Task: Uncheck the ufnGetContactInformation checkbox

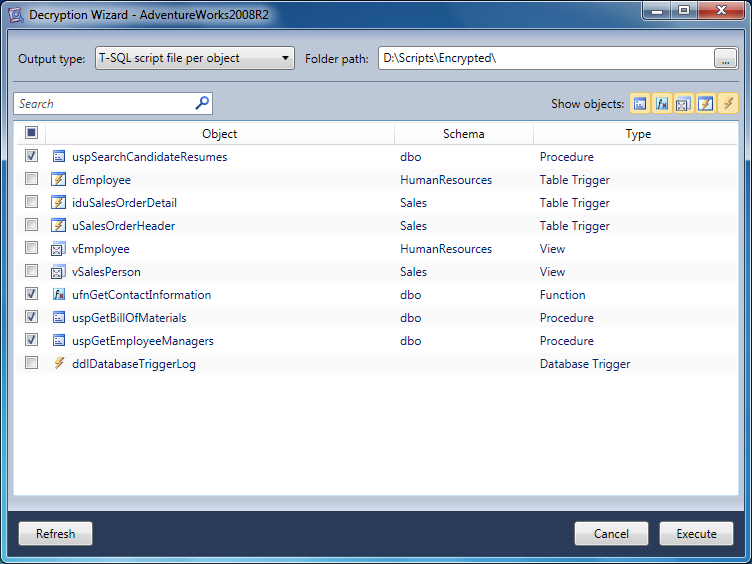Action: pyautogui.click(x=32, y=294)
